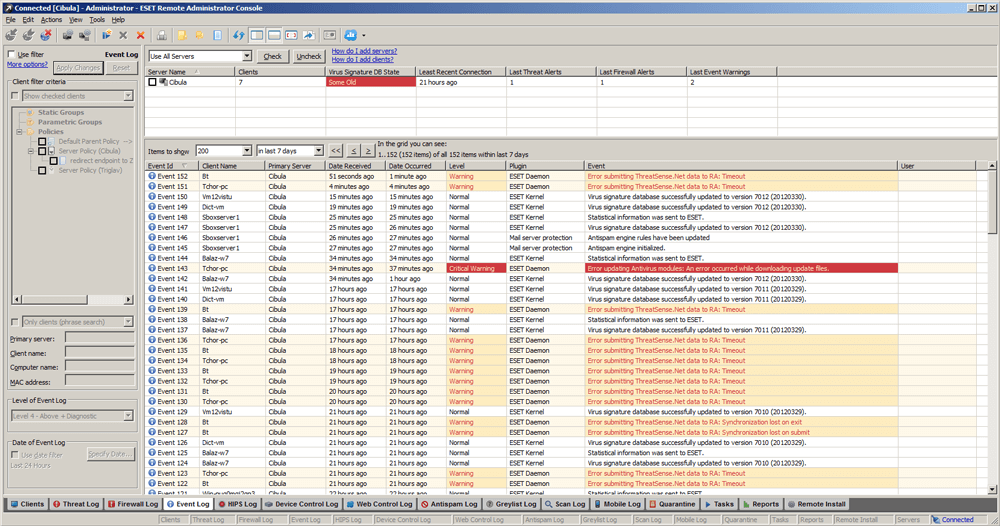Check the Server Policy (Cibula) checkbox
This screenshot has height=526, width=1000.
coord(42,151)
